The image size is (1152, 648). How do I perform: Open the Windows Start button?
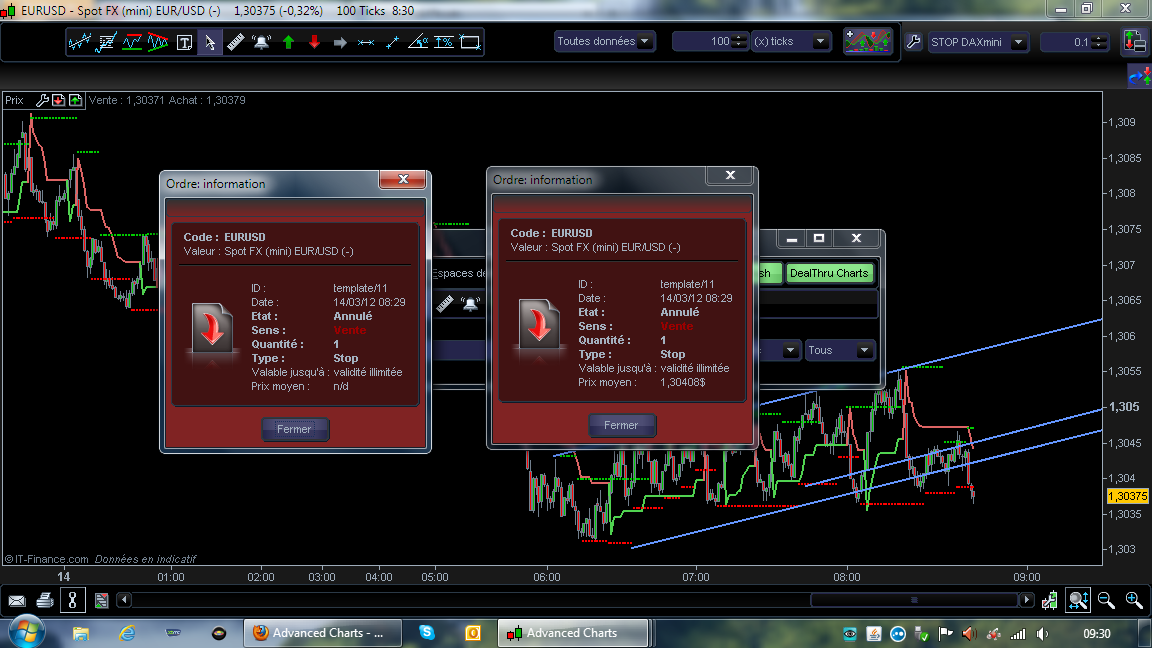click(x=26, y=633)
